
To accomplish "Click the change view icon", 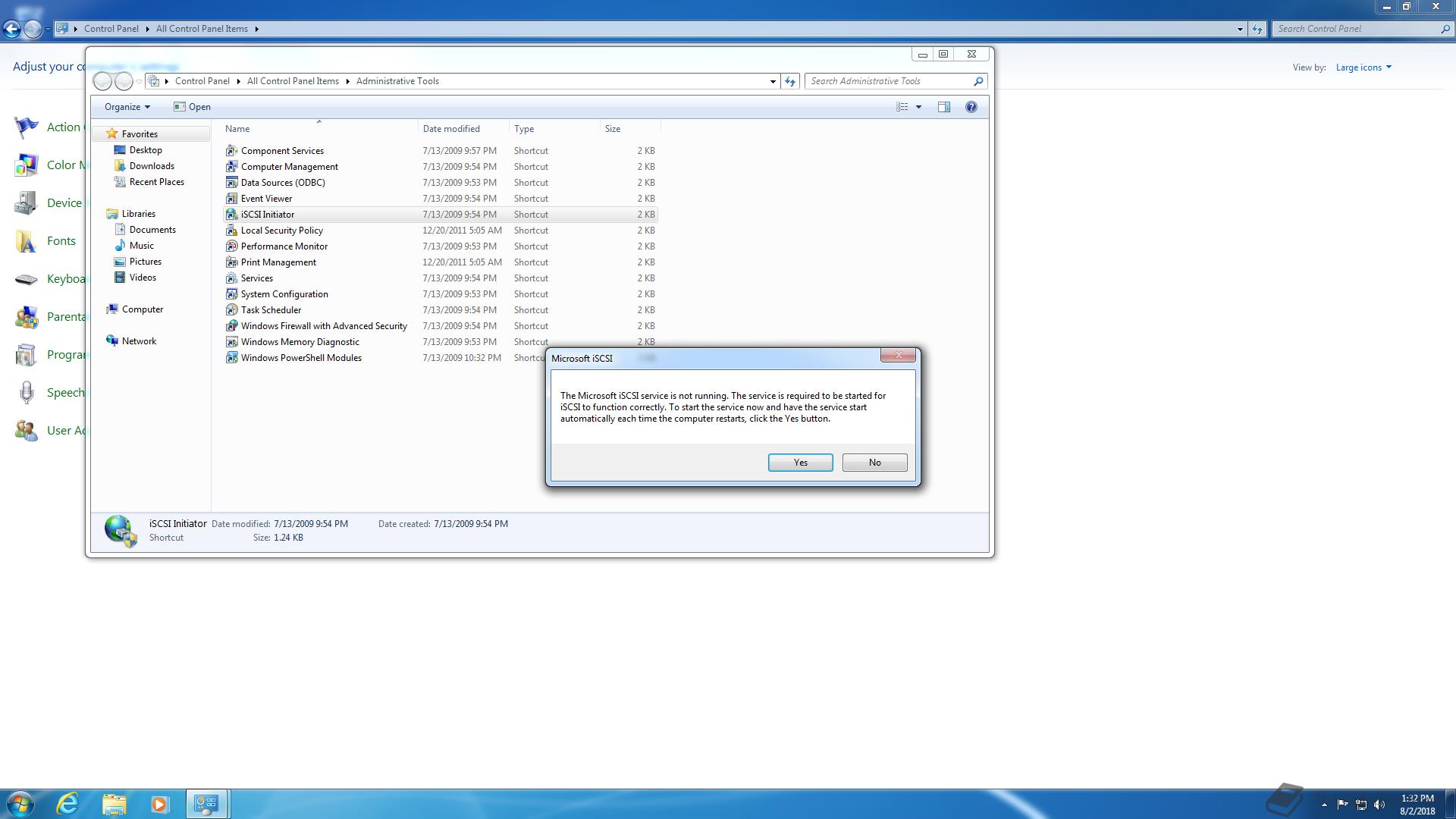I will pyautogui.click(x=902, y=107).
